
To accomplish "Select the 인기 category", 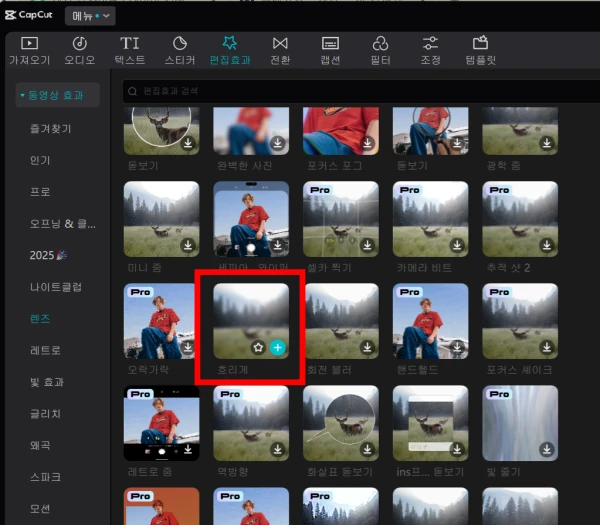I will tap(40, 160).
